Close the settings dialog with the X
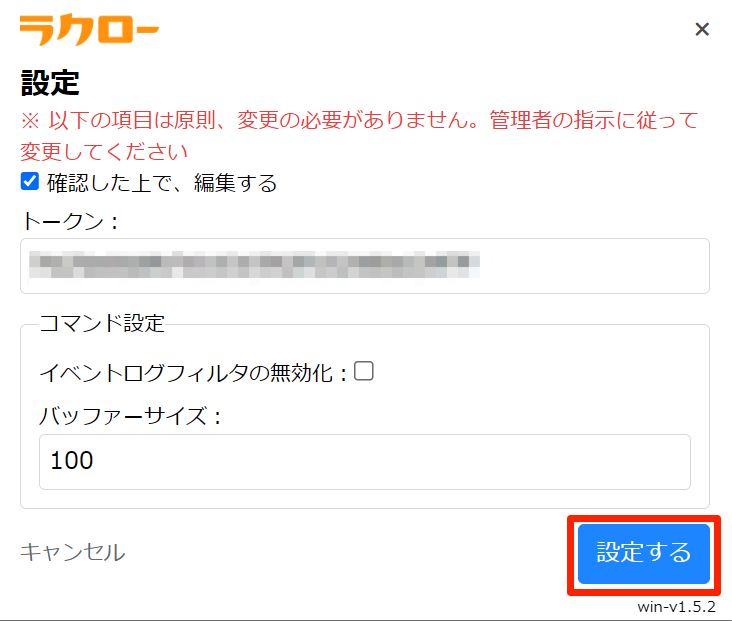The width and height of the screenshot is (732, 621). [x=702, y=29]
